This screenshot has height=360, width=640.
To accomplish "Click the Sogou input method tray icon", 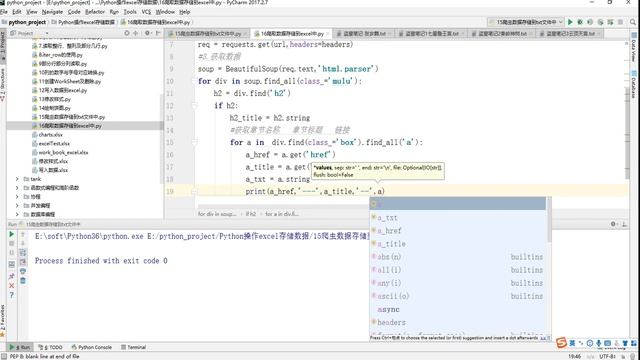I will (x=562, y=343).
